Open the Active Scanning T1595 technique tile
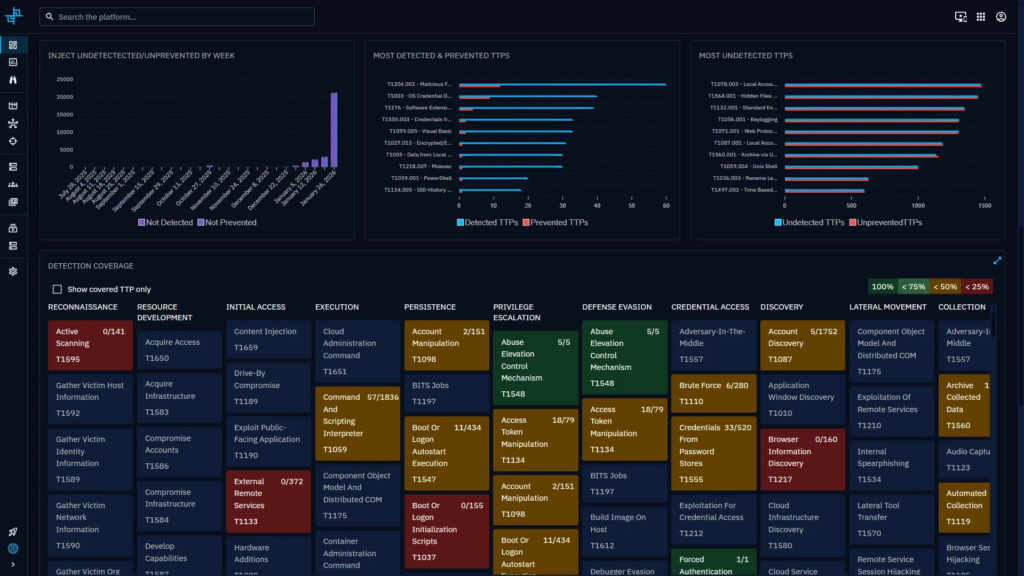The width and height of the screenshot is (1024, 576). tap(89, 345)
